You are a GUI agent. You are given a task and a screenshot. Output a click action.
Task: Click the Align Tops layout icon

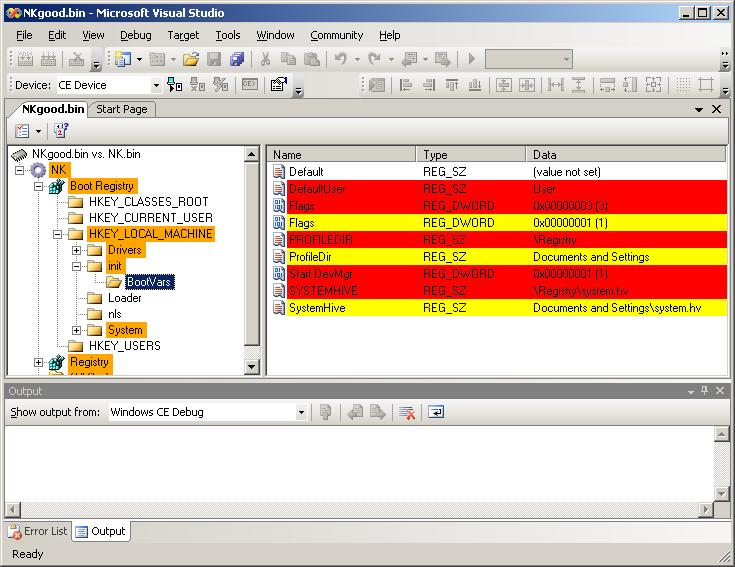point(452,85)
